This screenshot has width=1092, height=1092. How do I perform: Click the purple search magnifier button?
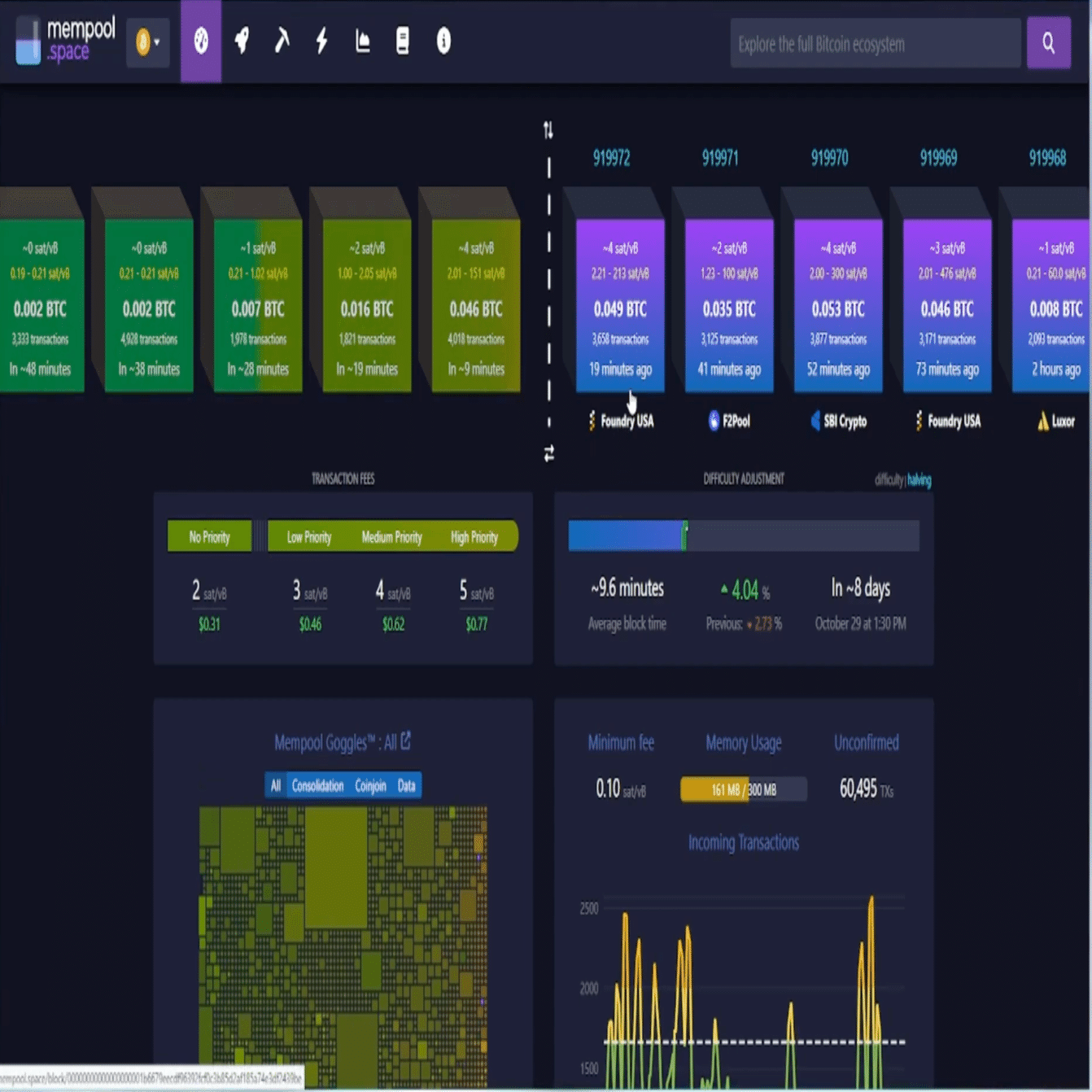[x=1048, y=43]
